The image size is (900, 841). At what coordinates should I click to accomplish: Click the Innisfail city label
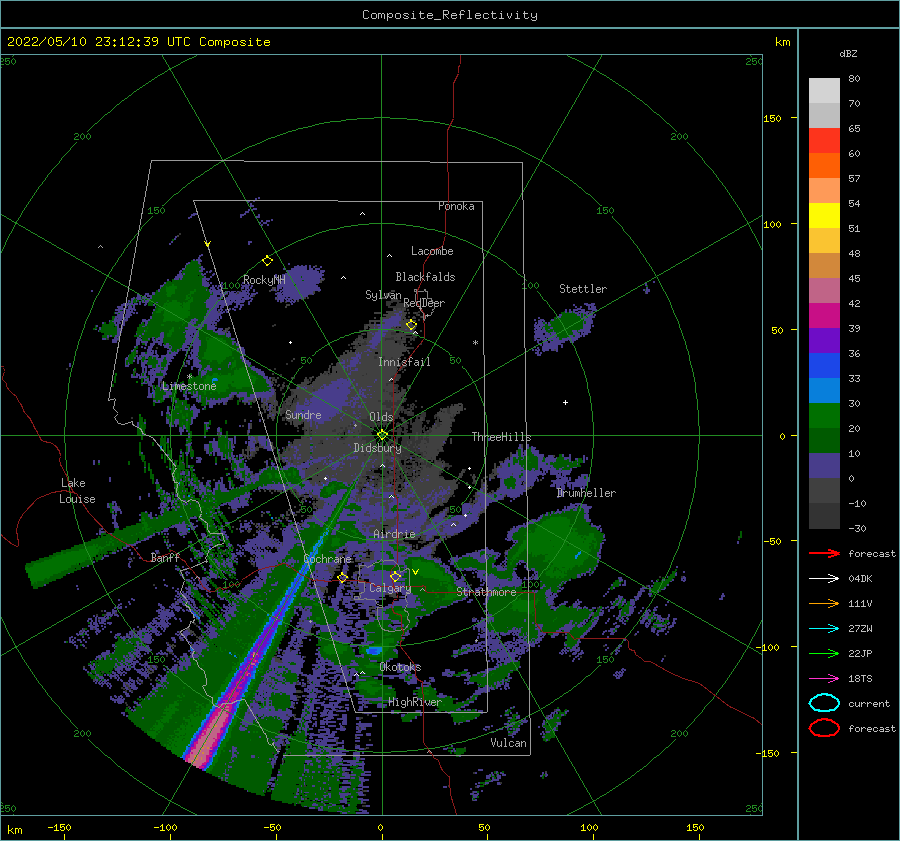click(404, 362)
